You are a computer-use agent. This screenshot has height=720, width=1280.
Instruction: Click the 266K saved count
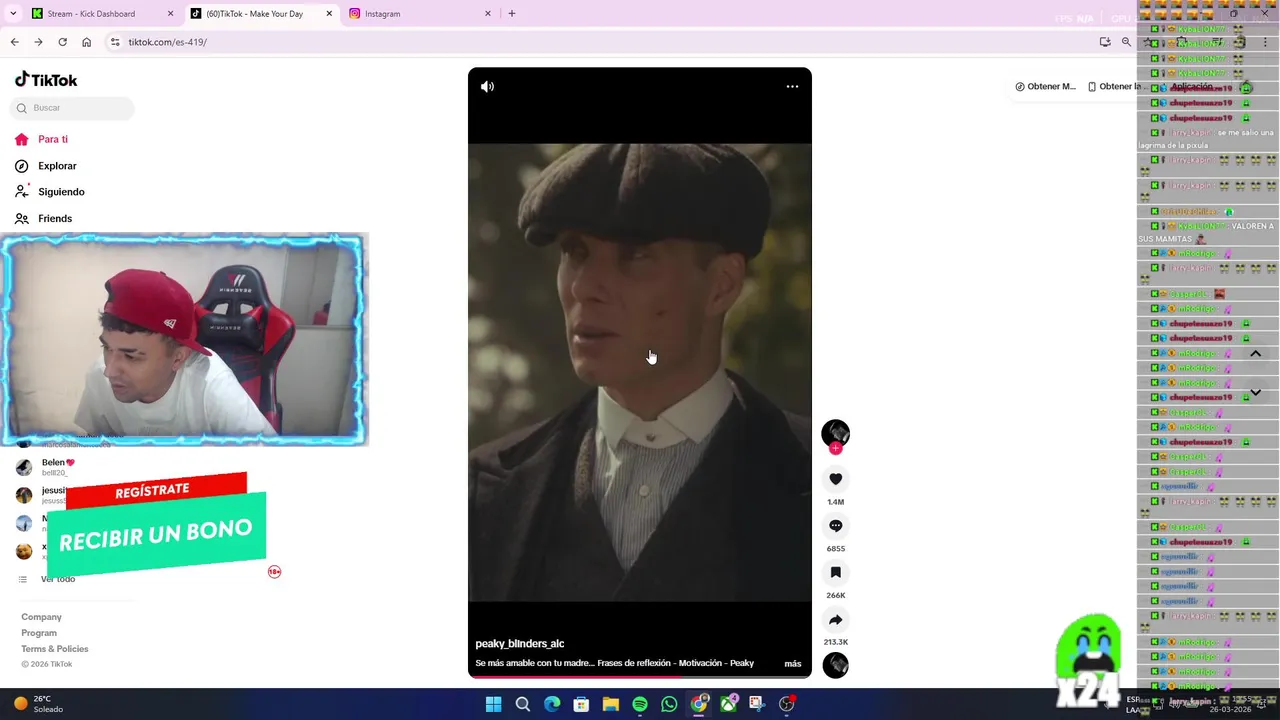click(835, 596)
